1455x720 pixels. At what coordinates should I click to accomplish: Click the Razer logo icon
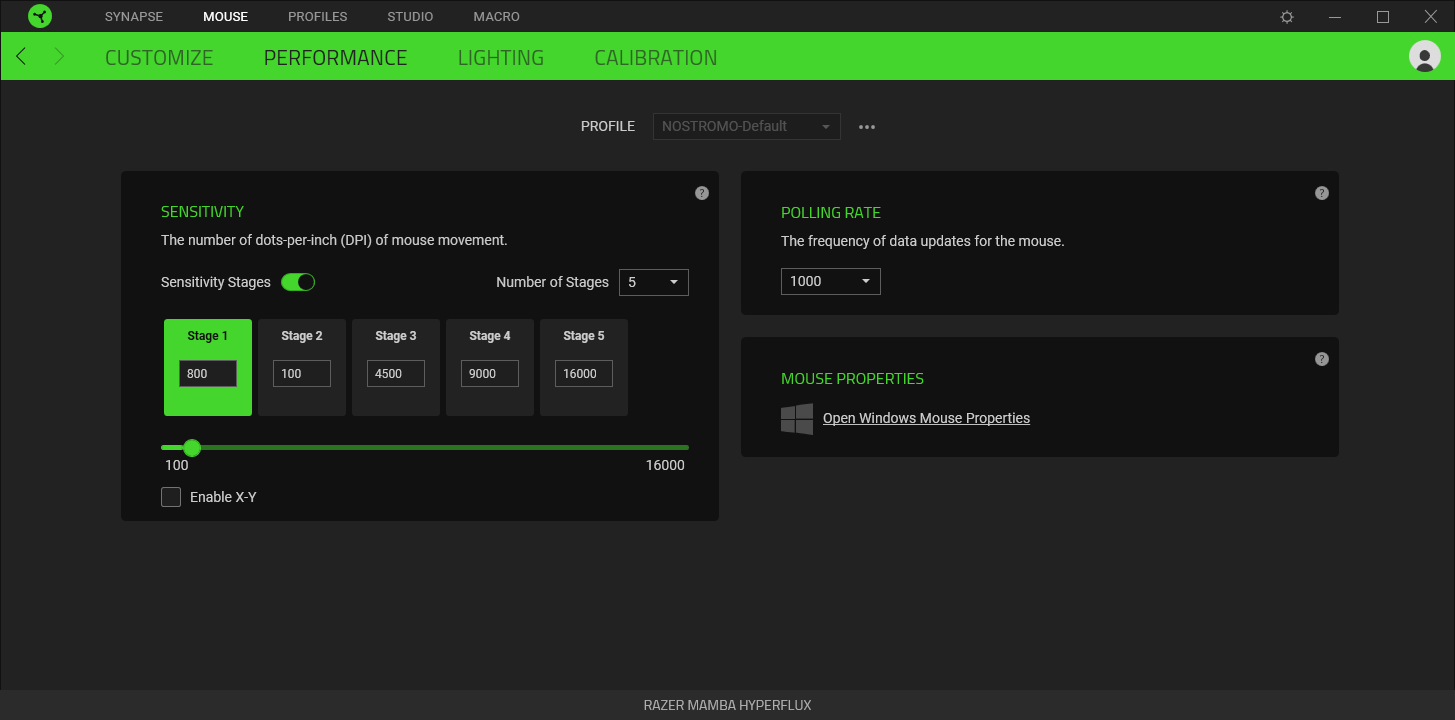[x=40, y=16]
